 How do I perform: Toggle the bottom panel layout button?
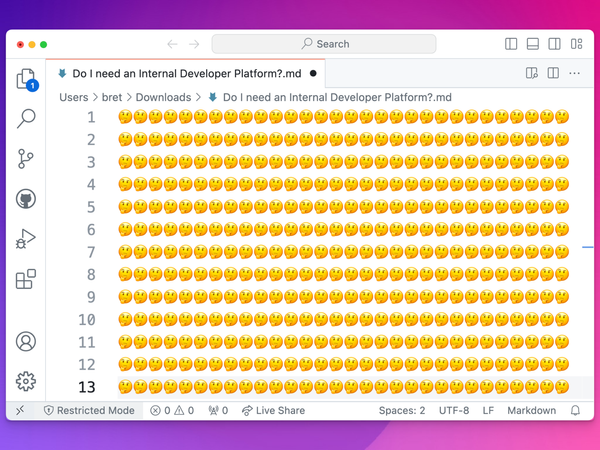click(533, 44)
